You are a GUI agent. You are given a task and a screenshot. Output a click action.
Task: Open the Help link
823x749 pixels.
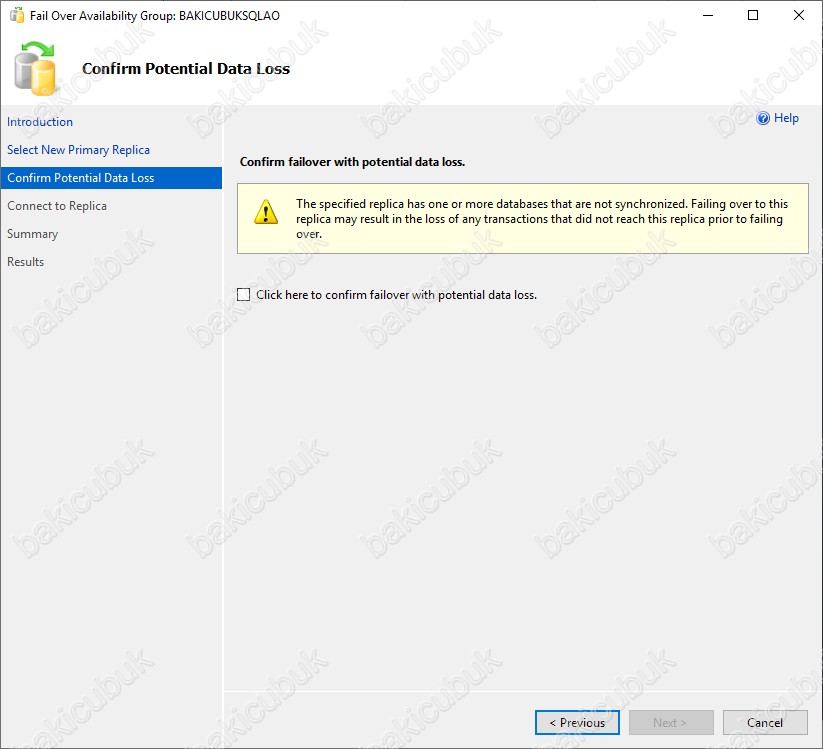point(786,118)
